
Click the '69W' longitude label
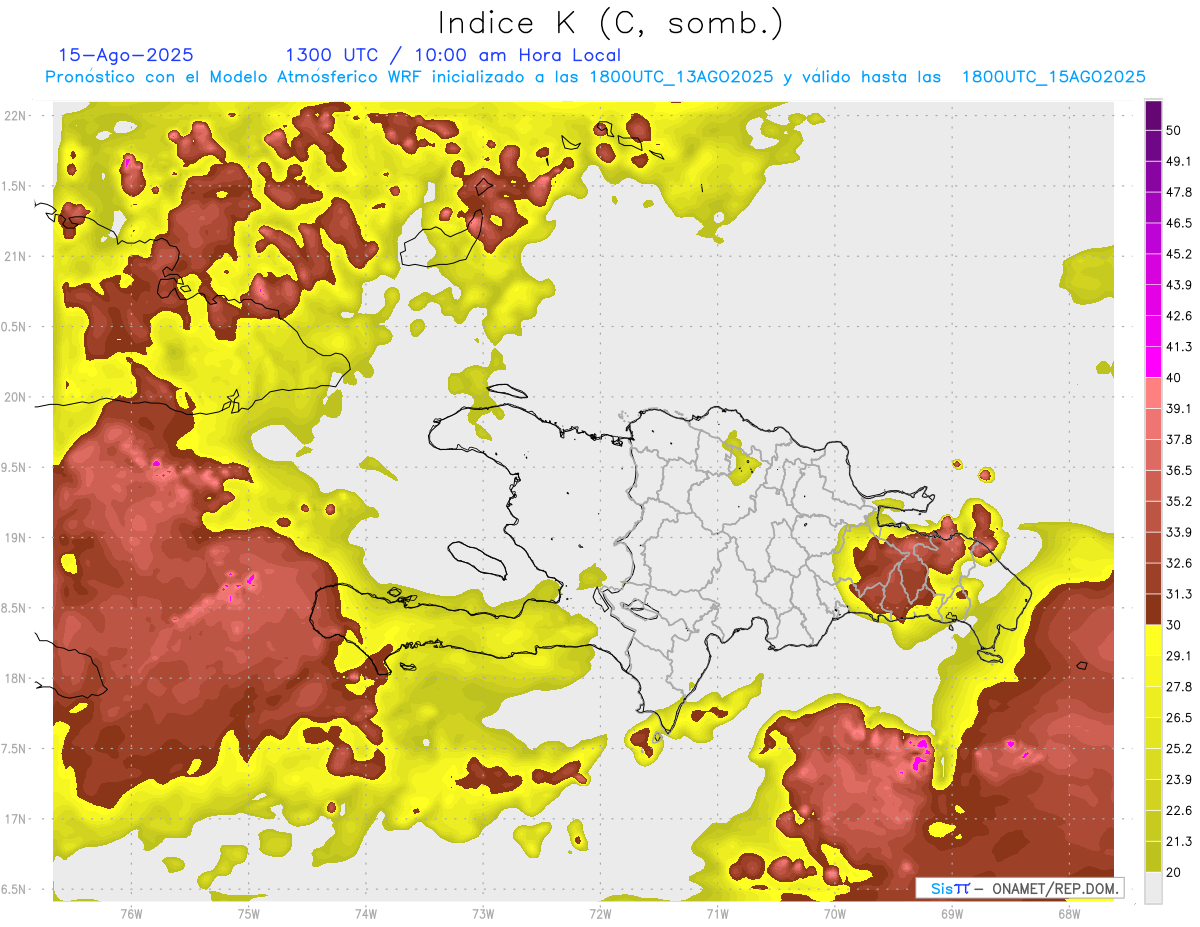coord(952,913)
